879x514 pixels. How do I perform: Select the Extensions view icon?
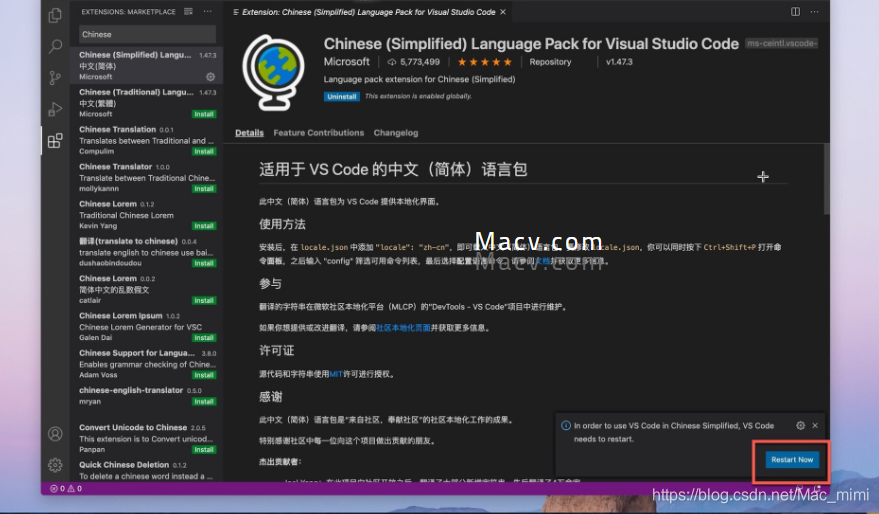(x=55, y=140)
